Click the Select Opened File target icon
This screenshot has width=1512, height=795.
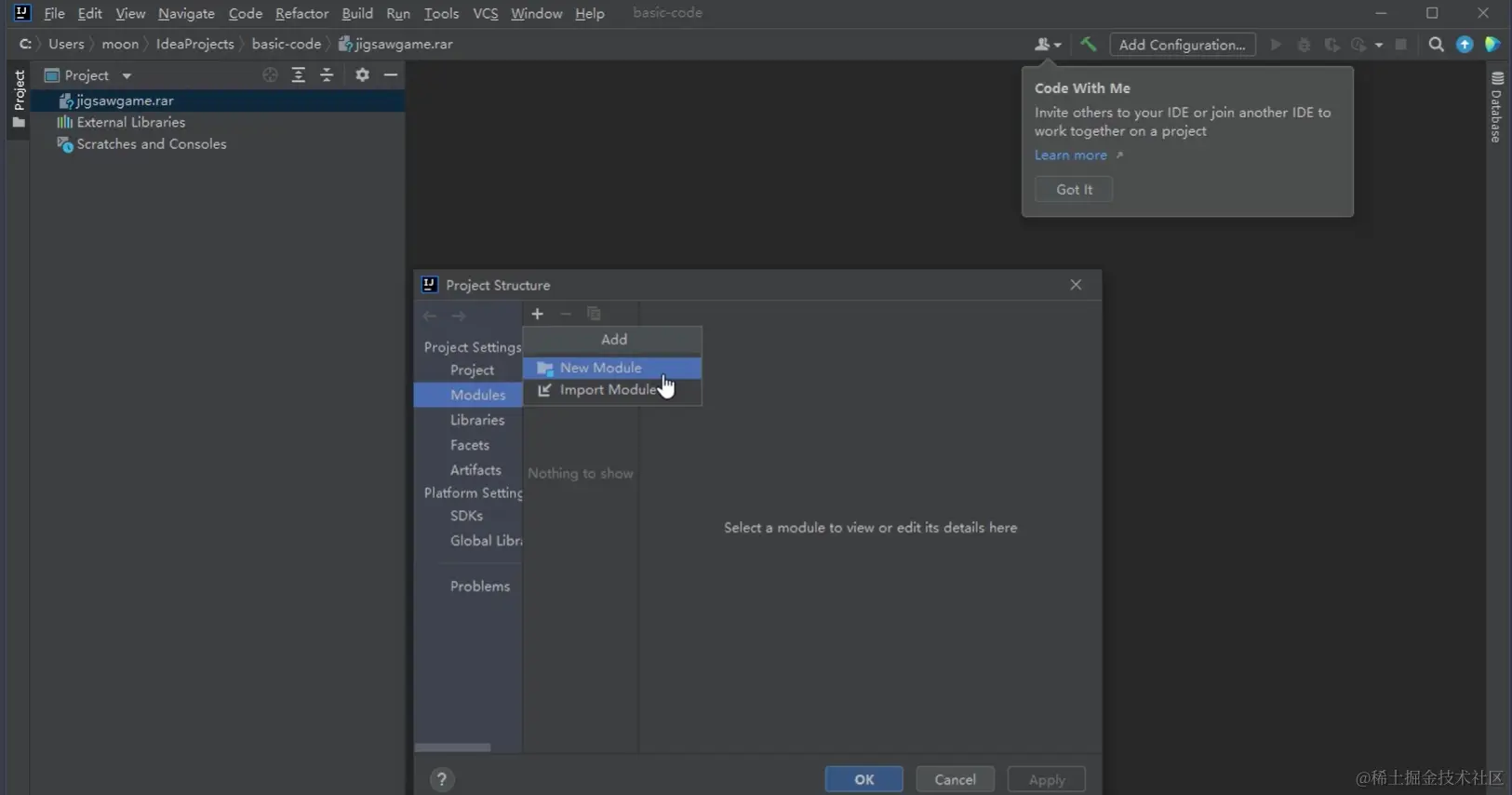pos(270,75)
